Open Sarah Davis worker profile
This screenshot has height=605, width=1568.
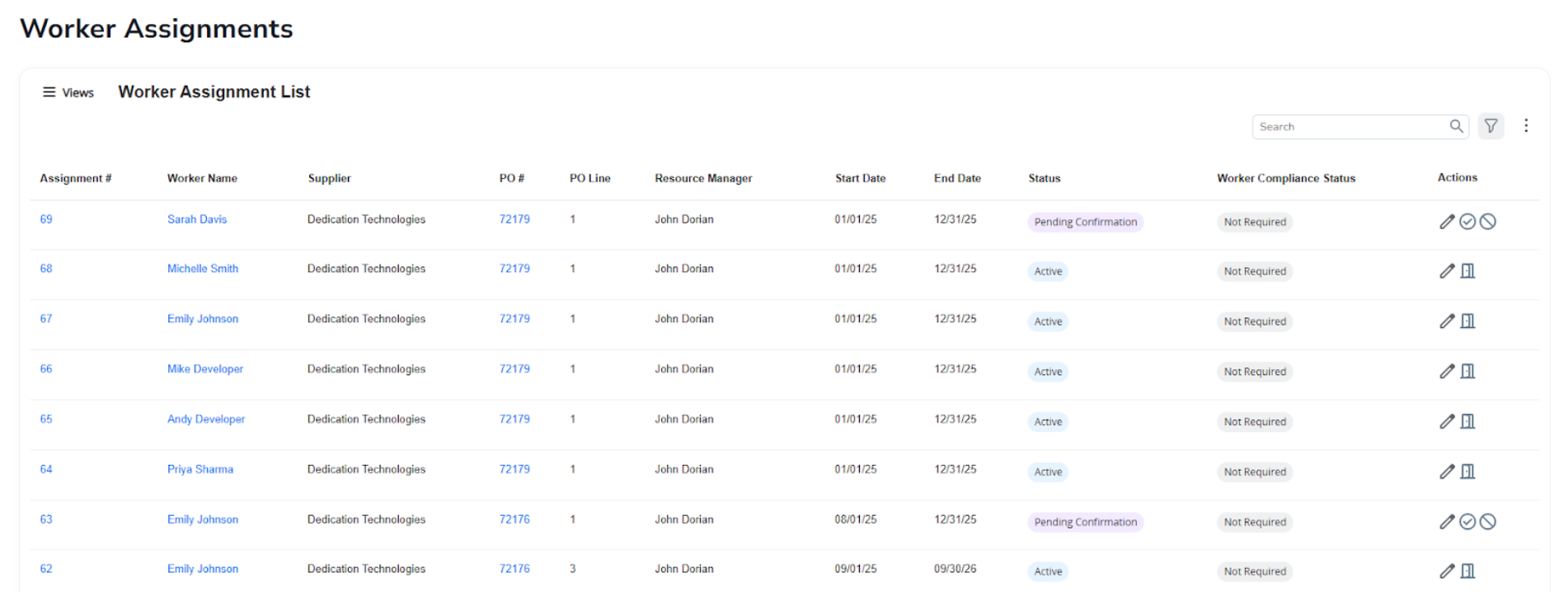click(x=197, y=219)
